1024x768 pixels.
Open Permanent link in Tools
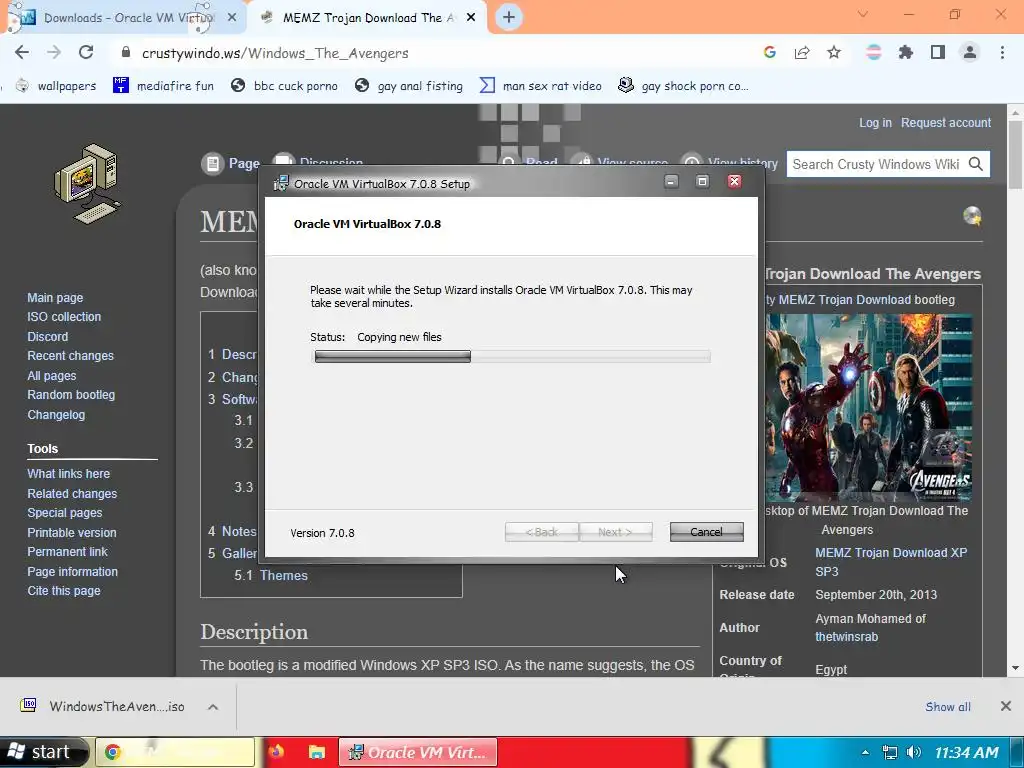[x=67, y=552]
